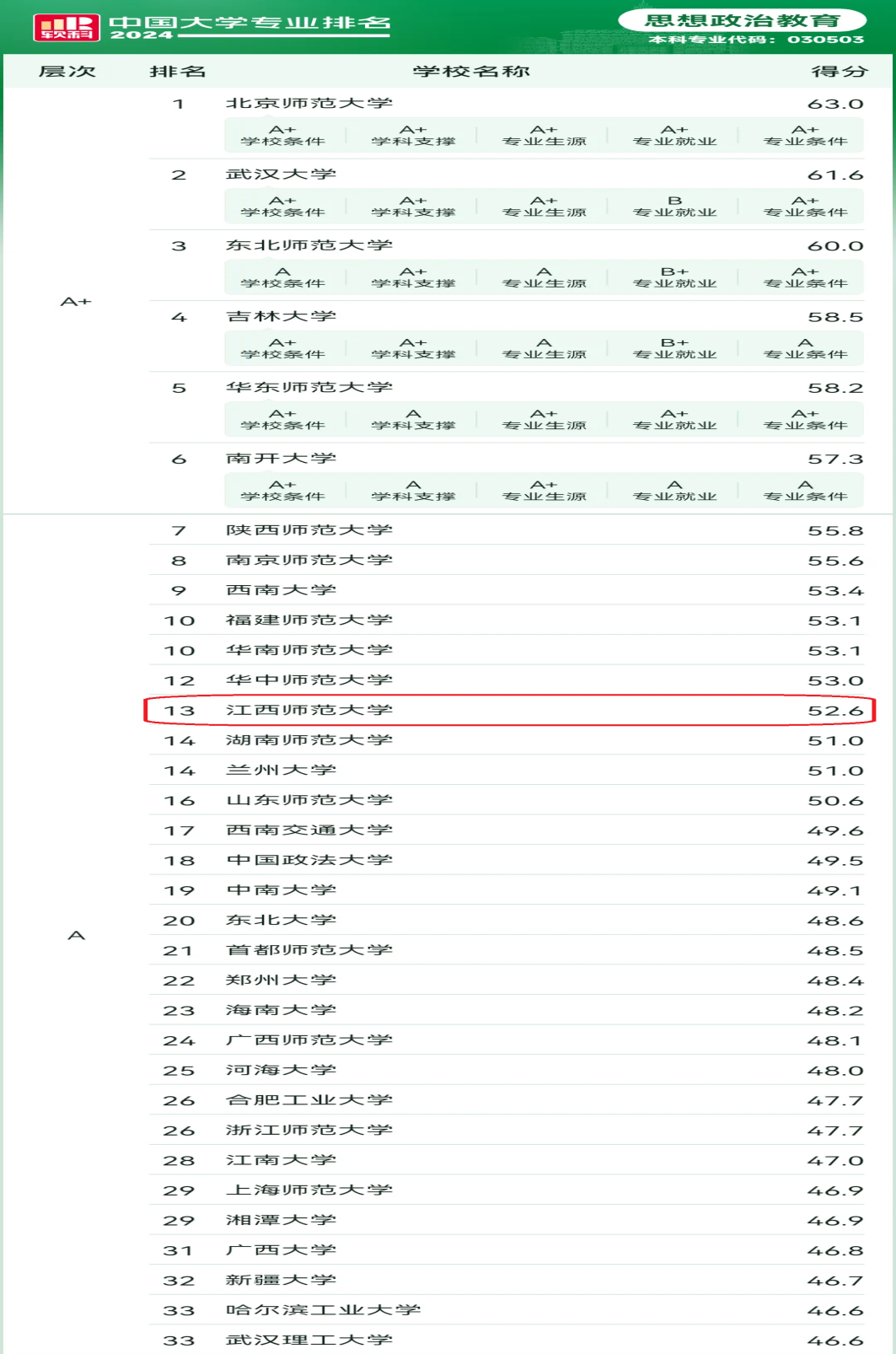
Task: Click 南开大学's score 57.3
Action: [835, 459]
